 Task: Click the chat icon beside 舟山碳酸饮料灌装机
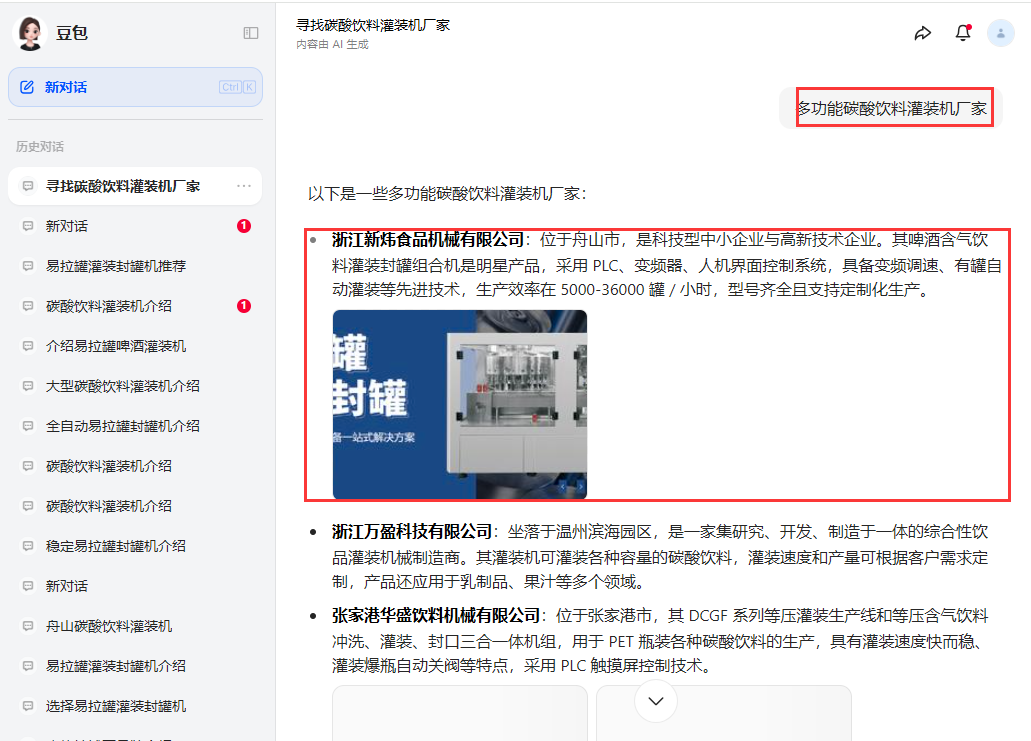pos(28,626)
